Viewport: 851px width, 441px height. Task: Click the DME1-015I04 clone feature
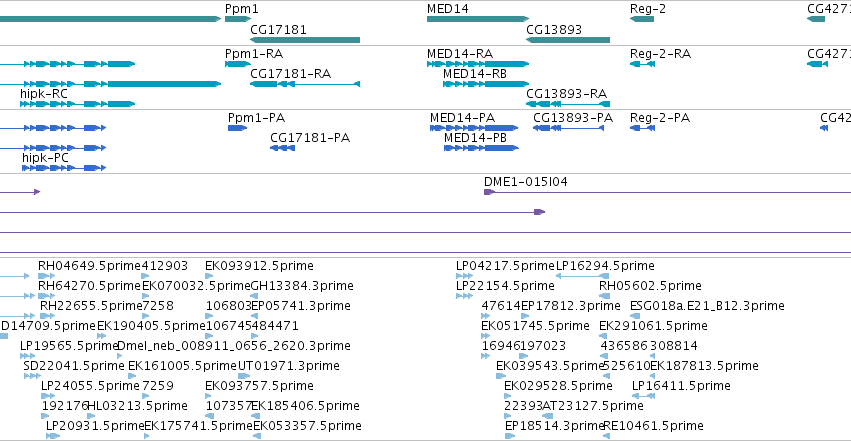click(x=525, y=182)
